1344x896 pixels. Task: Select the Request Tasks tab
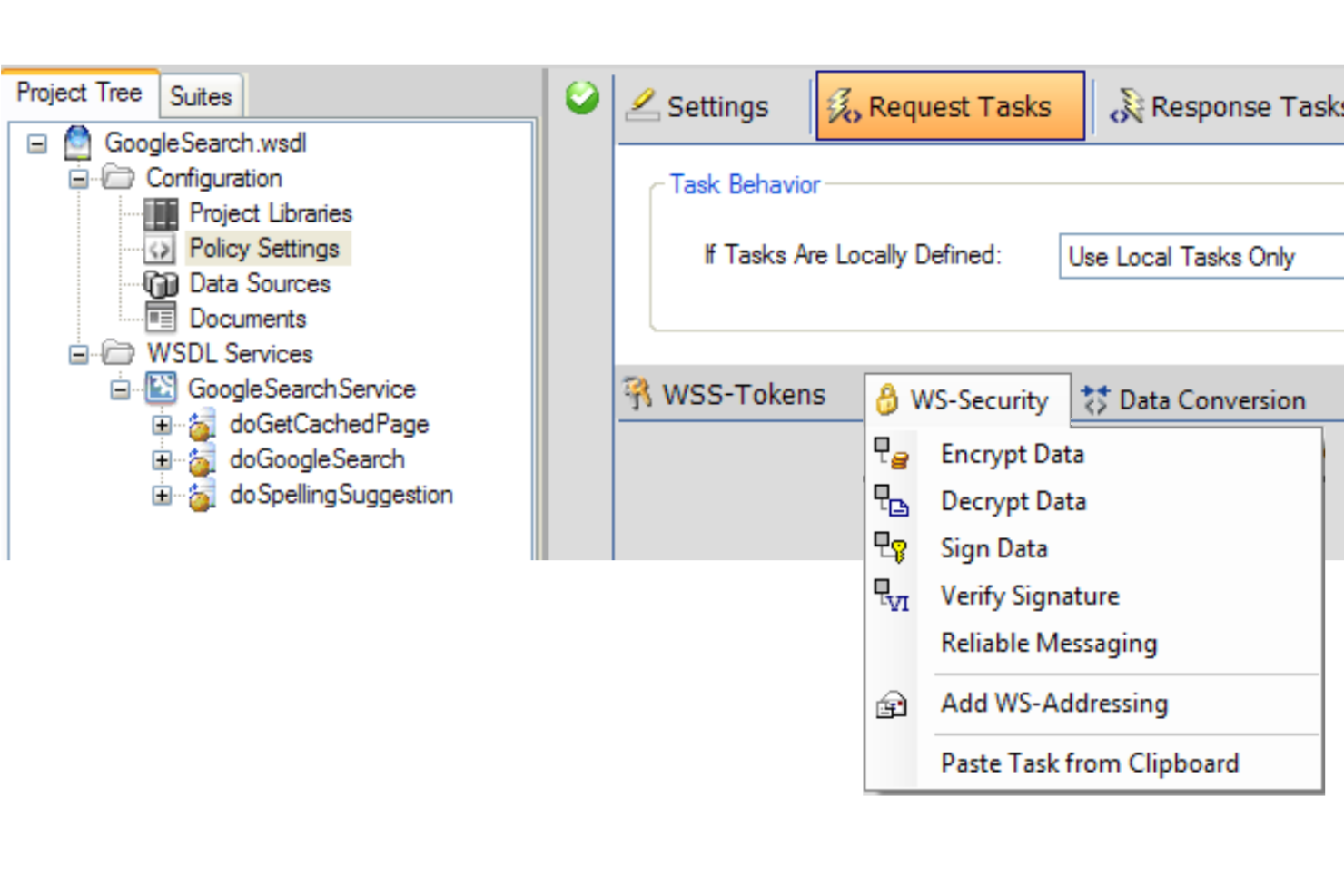(x=950, y=106)
